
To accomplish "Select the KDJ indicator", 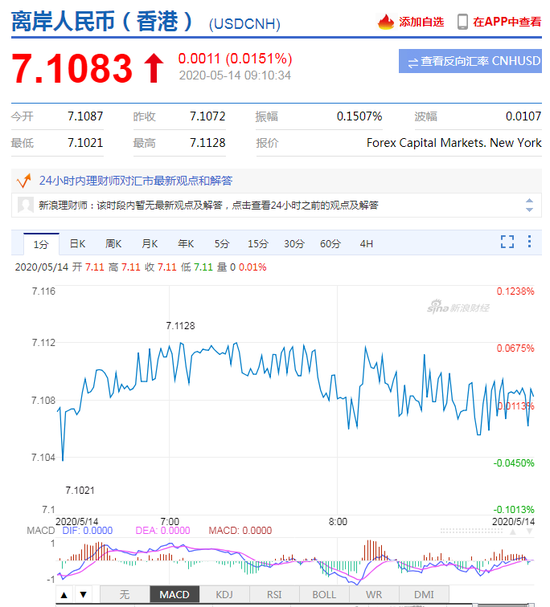I will pyautogui.click(x=224, y=595).
